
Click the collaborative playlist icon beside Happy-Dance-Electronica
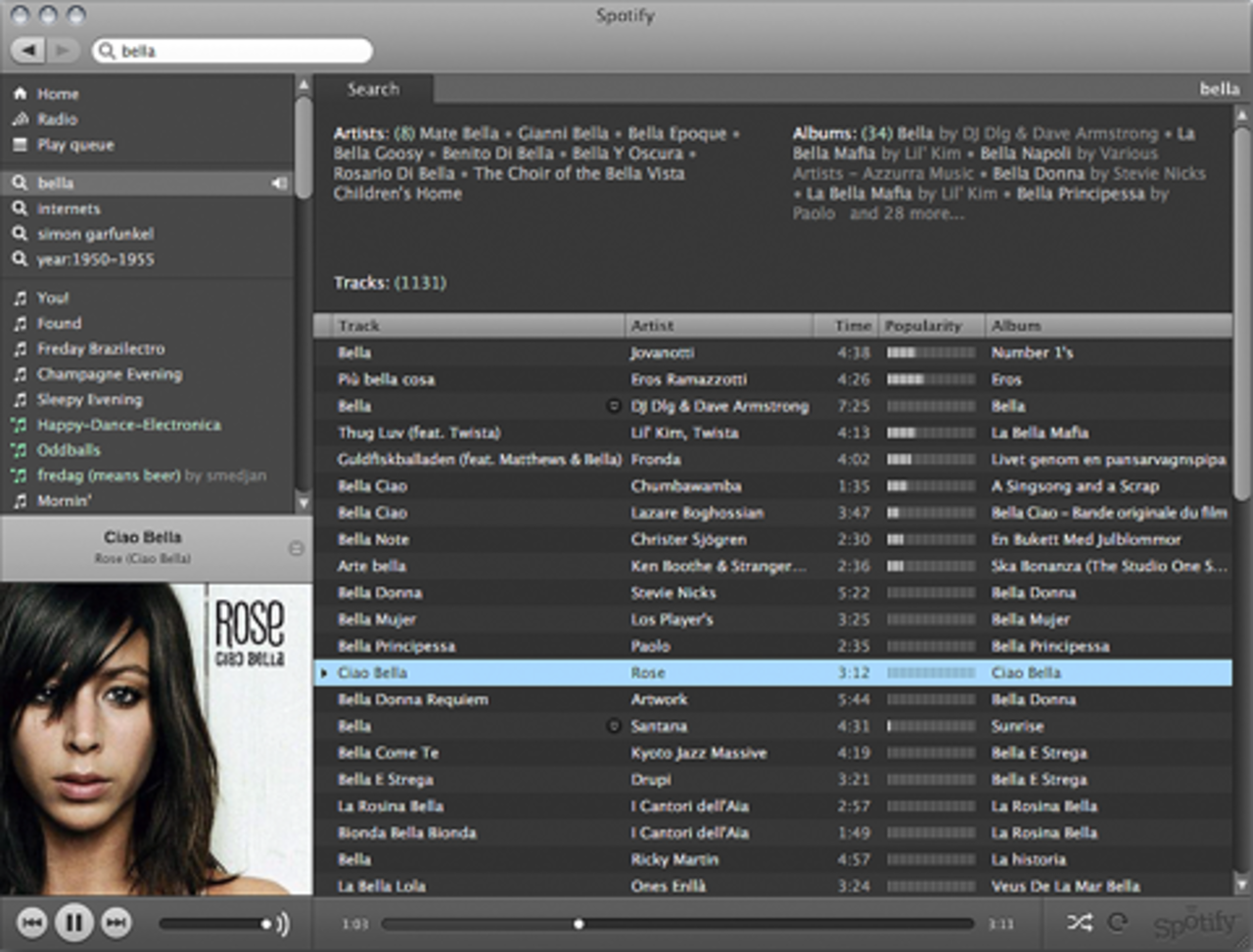pos(18,425)
